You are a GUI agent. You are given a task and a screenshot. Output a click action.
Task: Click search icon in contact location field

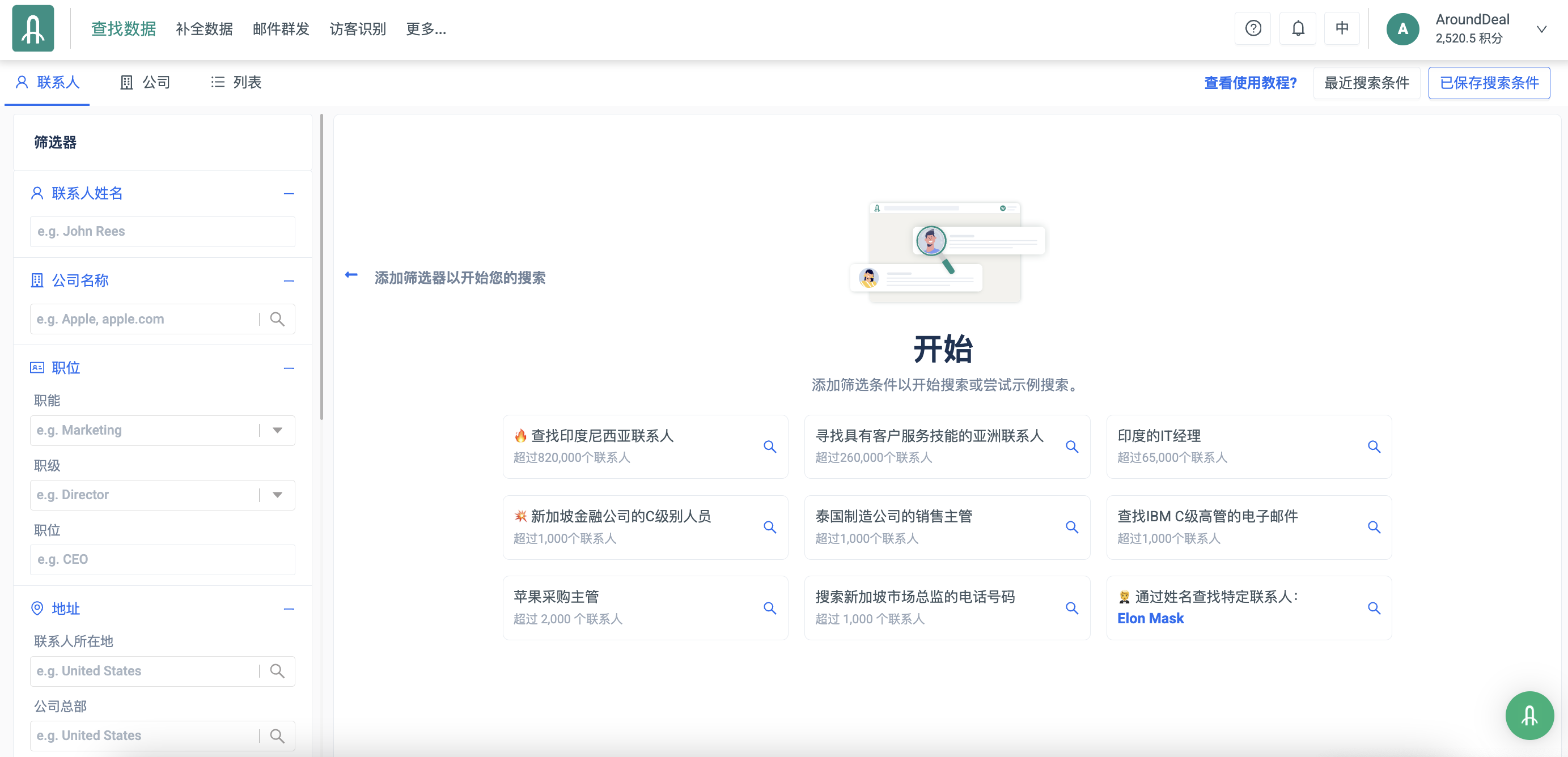pos(278,670)
